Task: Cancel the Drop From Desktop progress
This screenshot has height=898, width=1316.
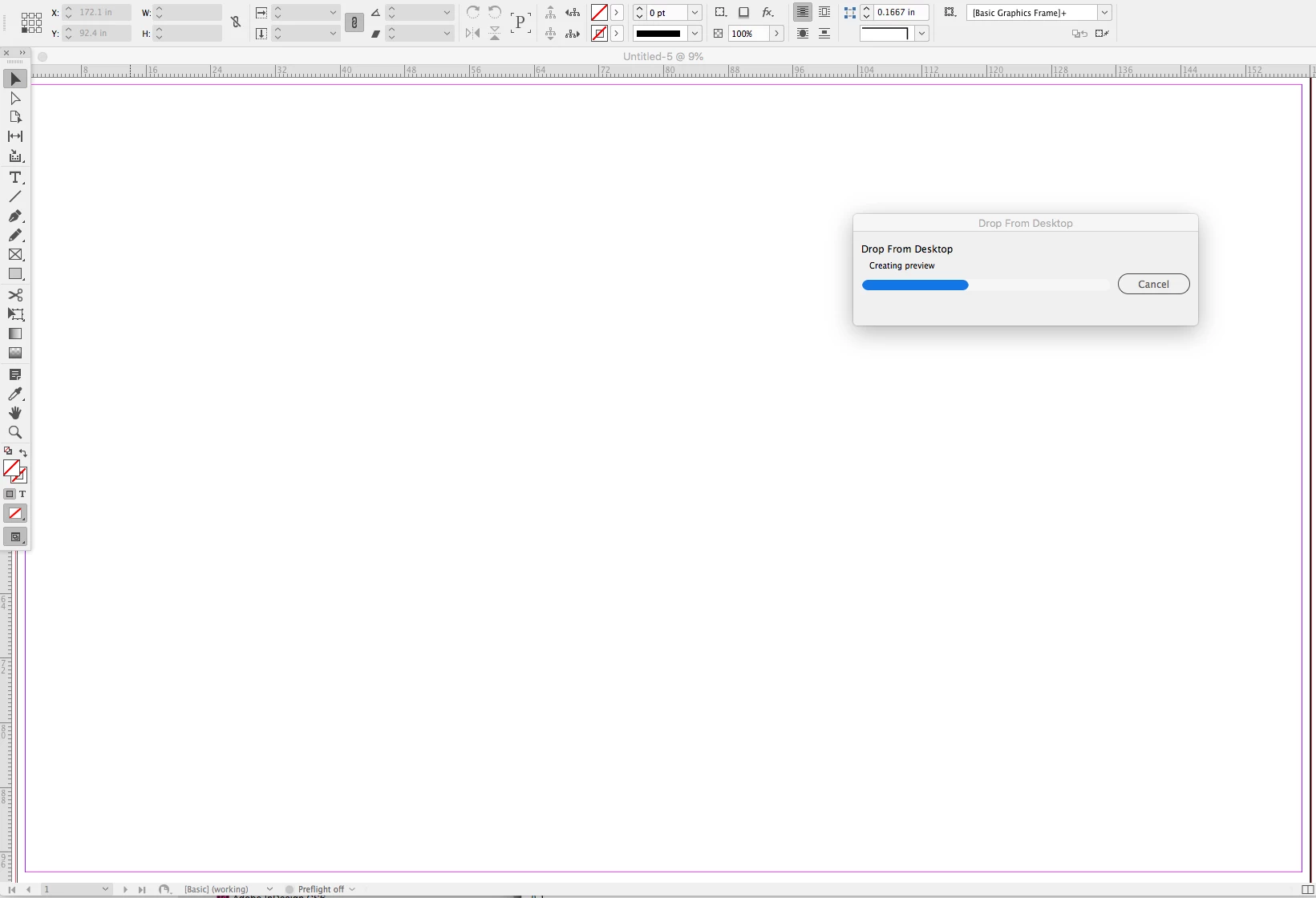Action: [x=1153, y=284]
